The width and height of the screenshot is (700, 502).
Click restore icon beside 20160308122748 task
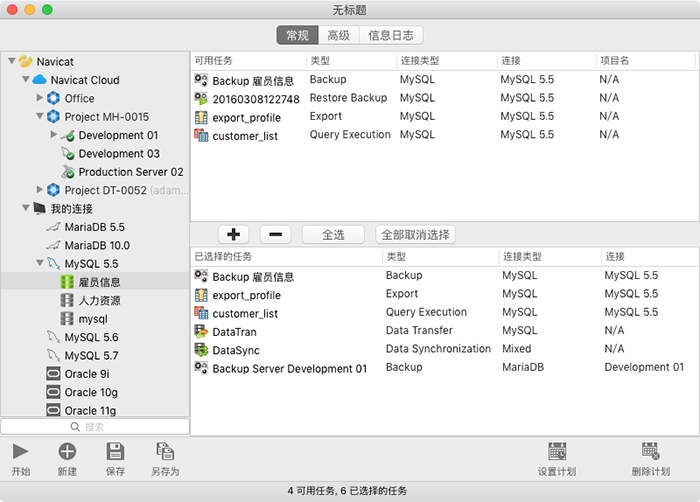[201, 98]
